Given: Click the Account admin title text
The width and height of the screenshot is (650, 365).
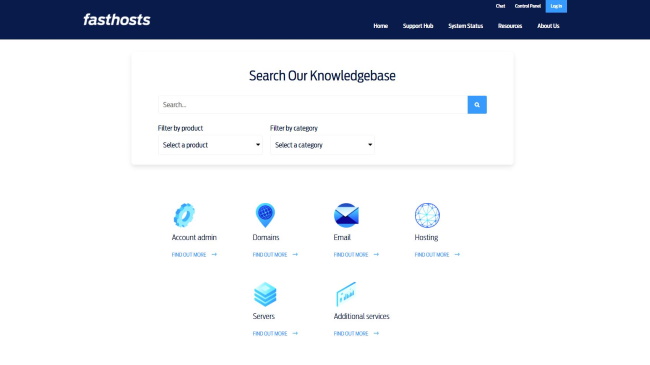Looking at the screenshot, I should (194, 237).
